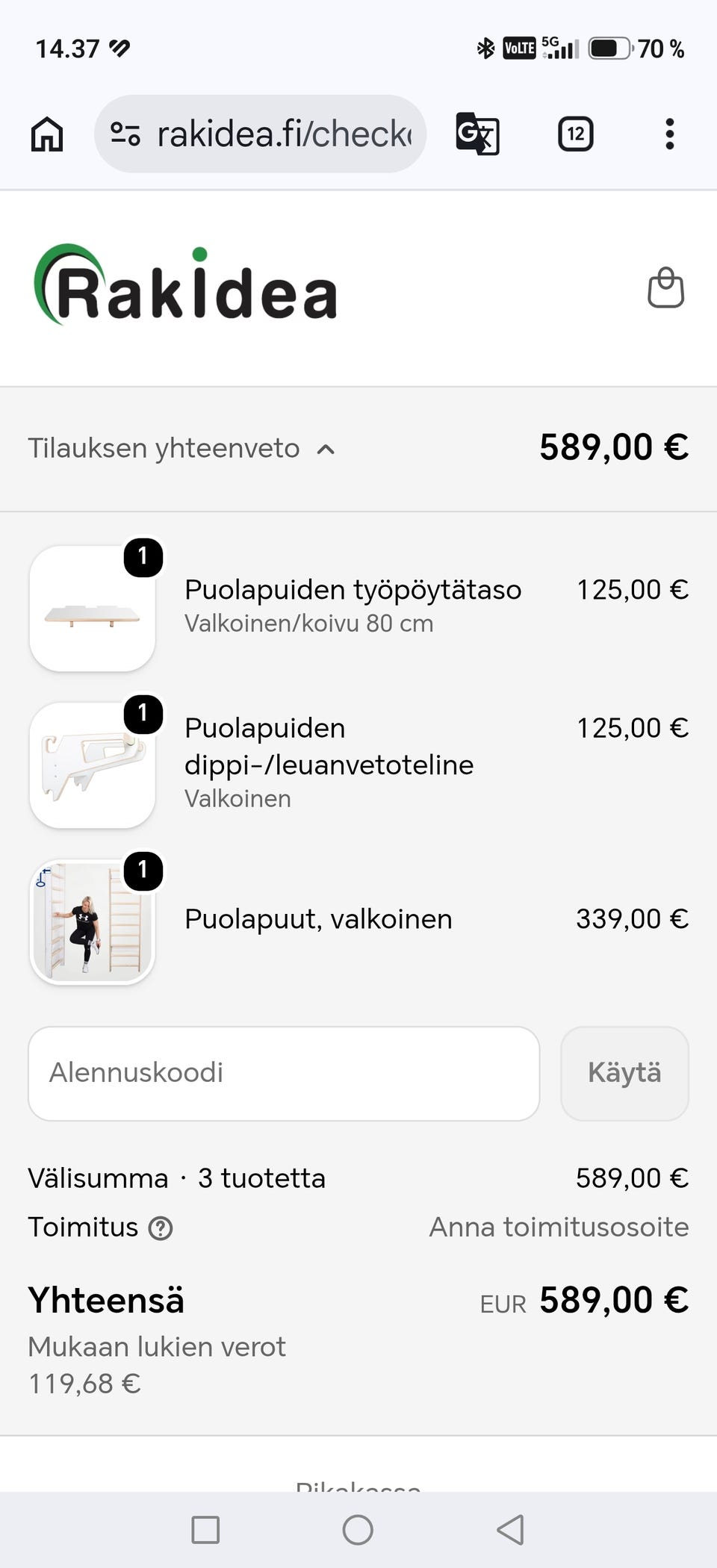Open the shopping bag cart icon
Viewport: 717px width, 1568px height.
point(665,287)
